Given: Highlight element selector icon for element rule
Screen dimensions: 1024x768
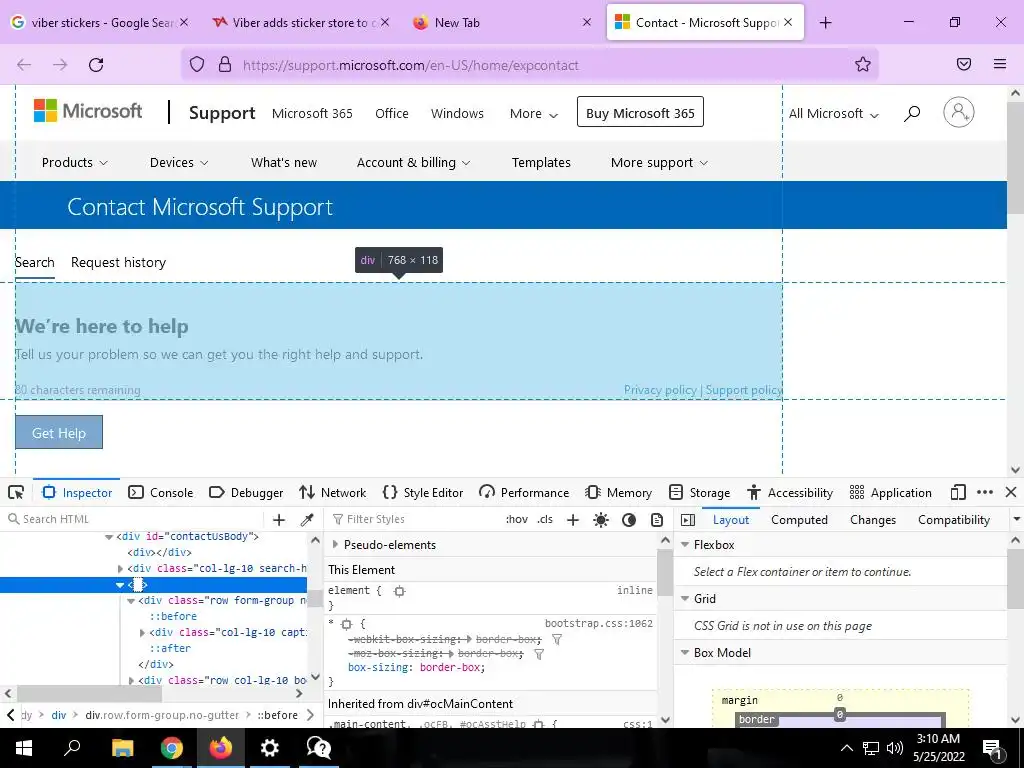Looking at the screenshot, I should pyautogui.click(x=400, y=591).
